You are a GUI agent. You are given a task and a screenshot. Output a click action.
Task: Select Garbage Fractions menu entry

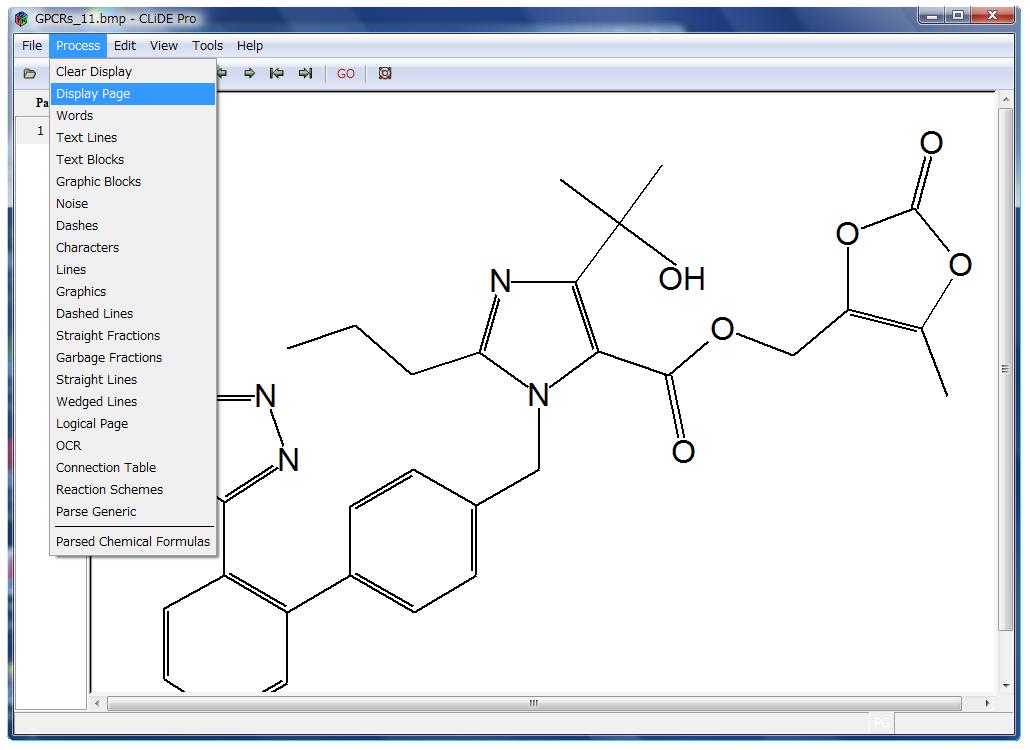133,358
